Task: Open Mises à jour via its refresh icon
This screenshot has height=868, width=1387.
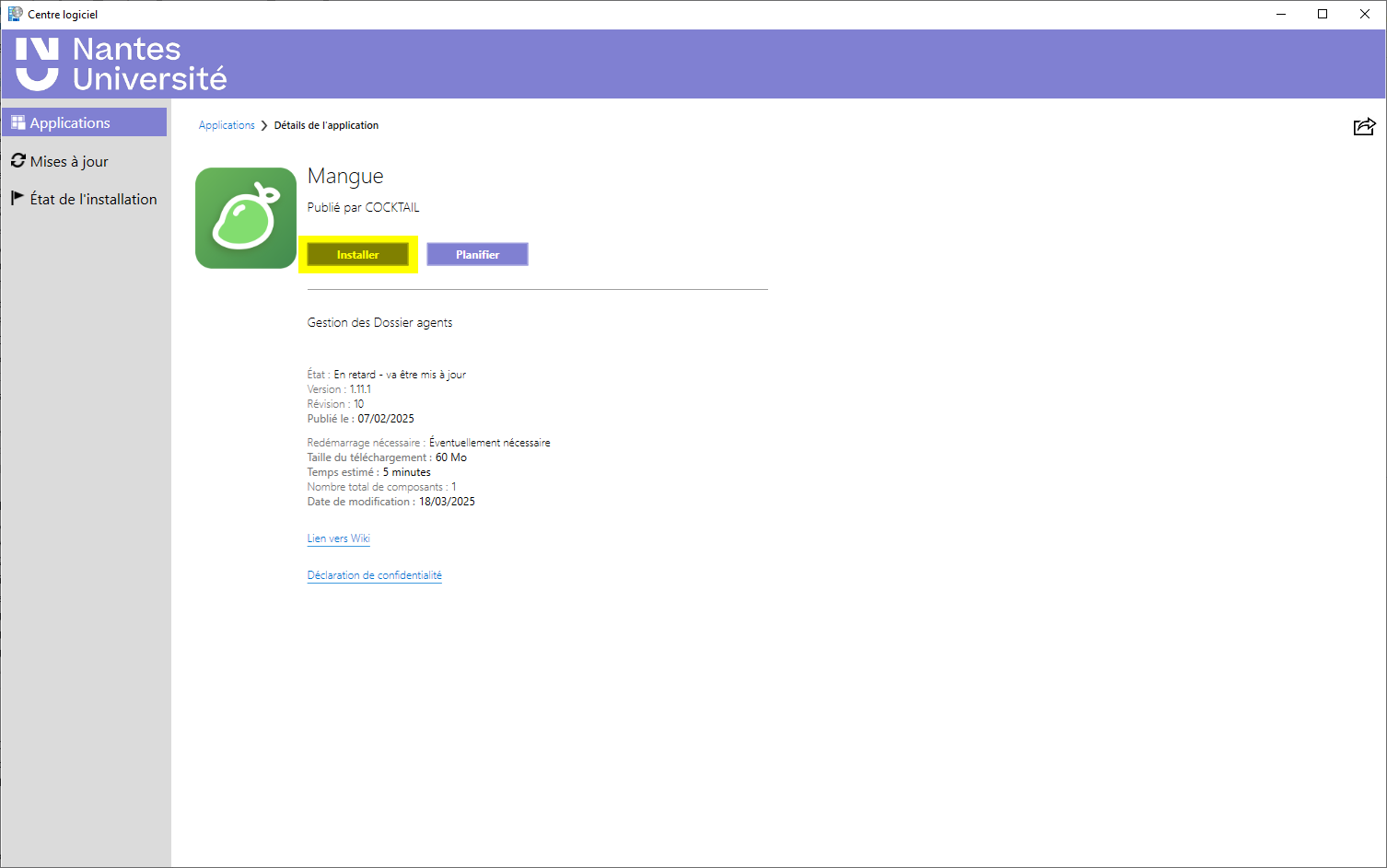Action: tap(18, 161)
